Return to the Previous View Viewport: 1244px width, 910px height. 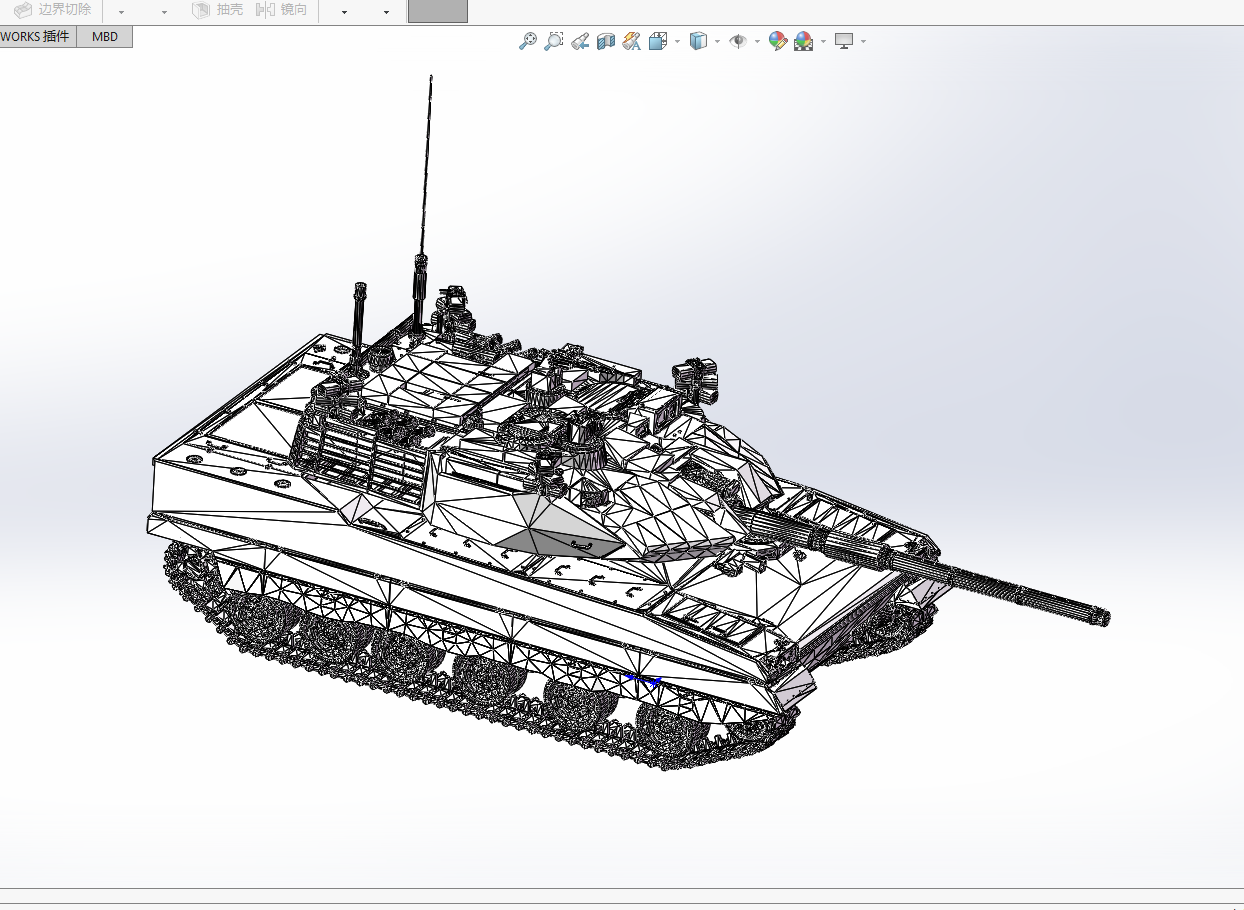pos(580,41)
